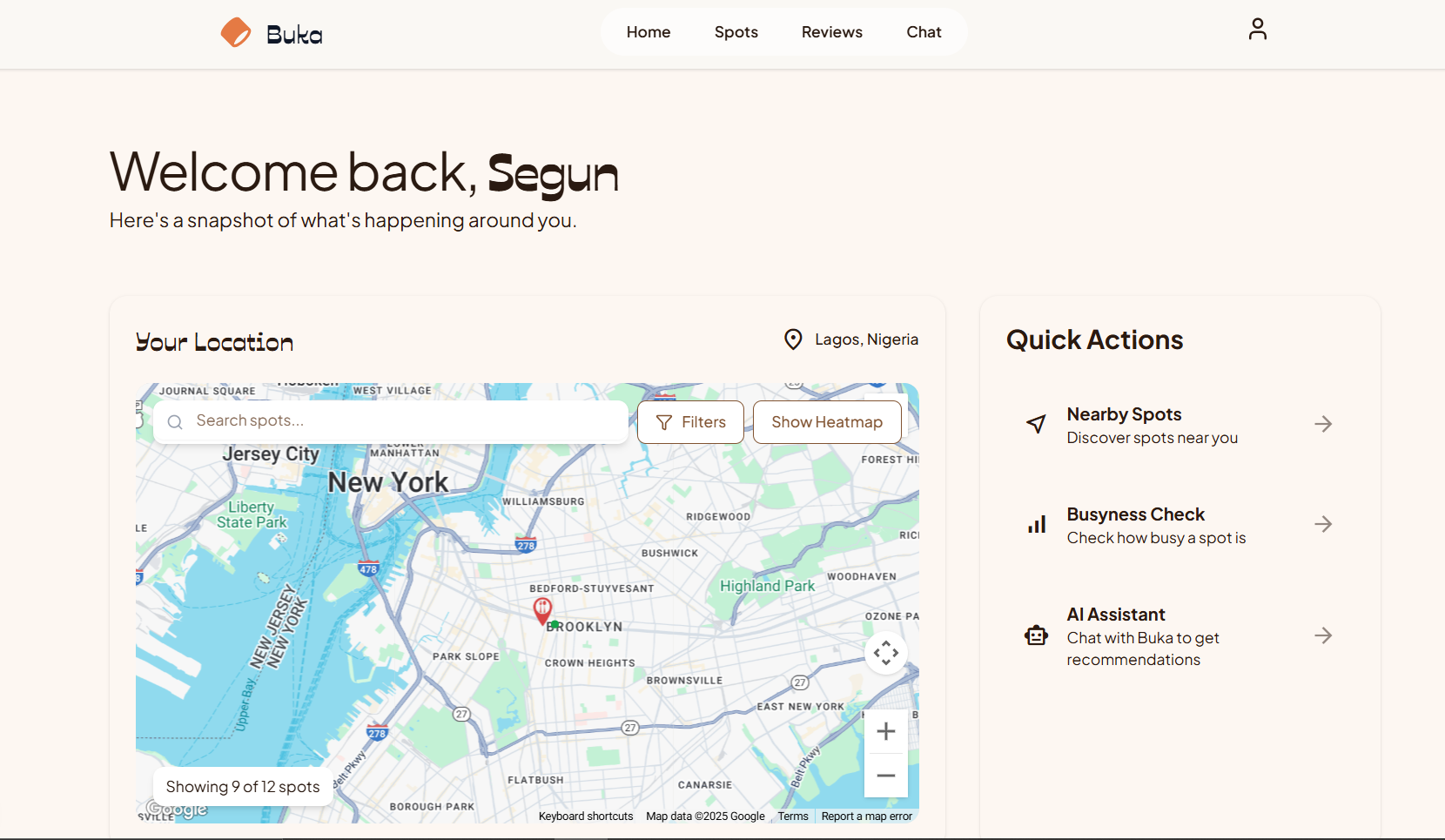This screenshot has height=840, width=1445.
Task: Click the Buka brand name text
Action: [x=294, y=34]
